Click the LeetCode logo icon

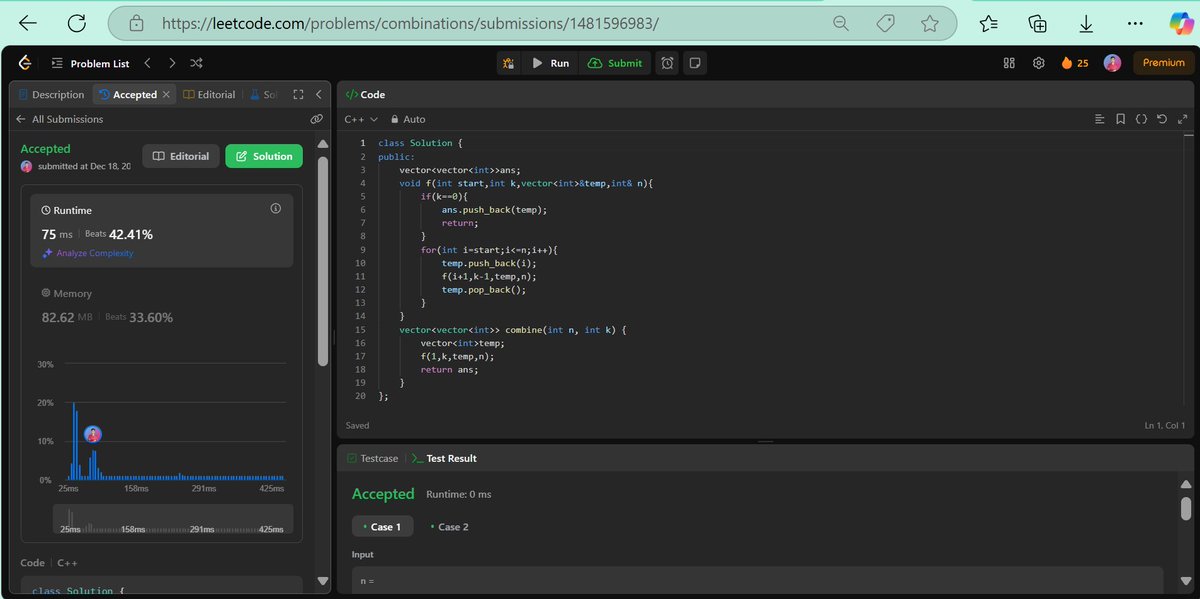pyautogui.click(x=25, y=63)
